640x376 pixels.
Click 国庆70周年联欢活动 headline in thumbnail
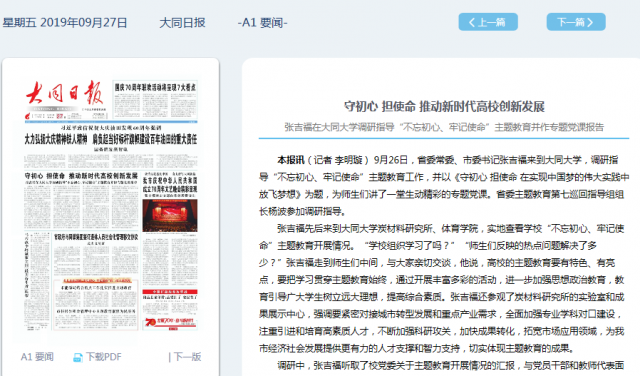point(155,87)
